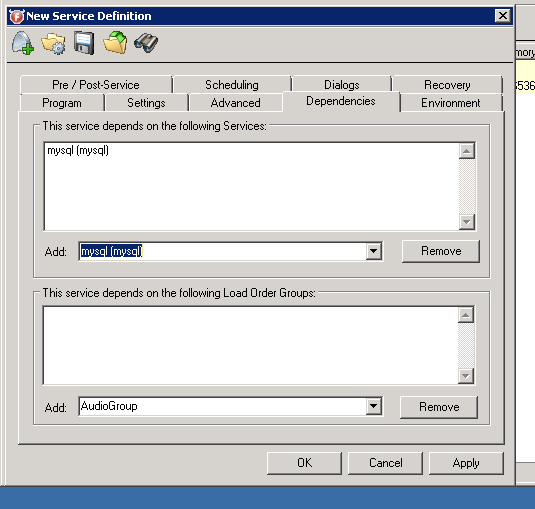
Task: Switch to the Scheduling tab
Action: click(232, 84)
